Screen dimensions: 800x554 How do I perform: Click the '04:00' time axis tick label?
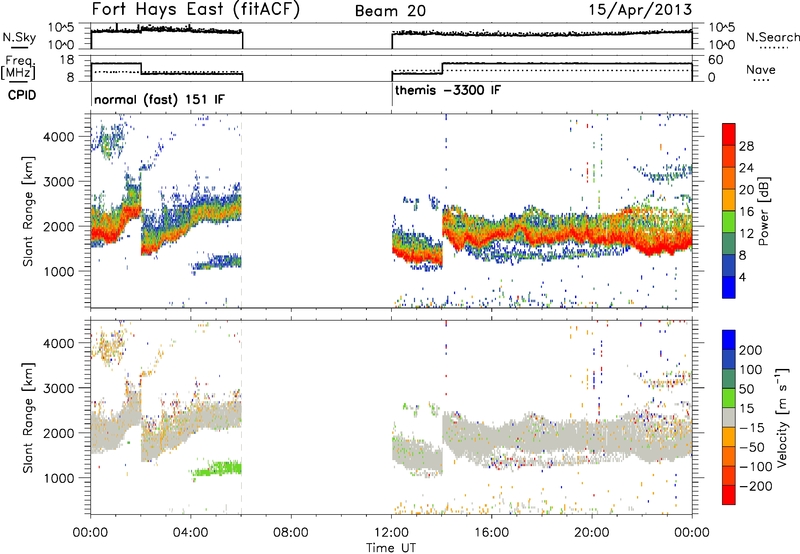click(191, 533)
